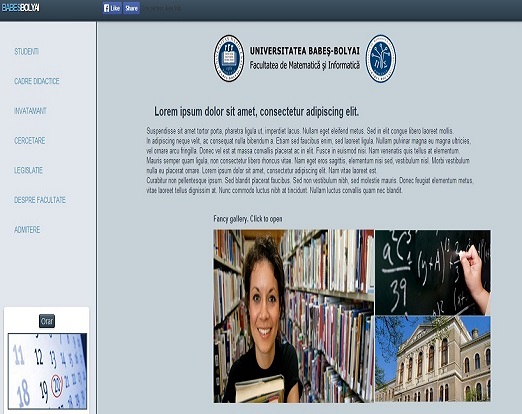The height and width of the screenshot is (414, 522).
Task: Click the Universitatea Babeş-Bolyai title text
Action: [305, 51]
